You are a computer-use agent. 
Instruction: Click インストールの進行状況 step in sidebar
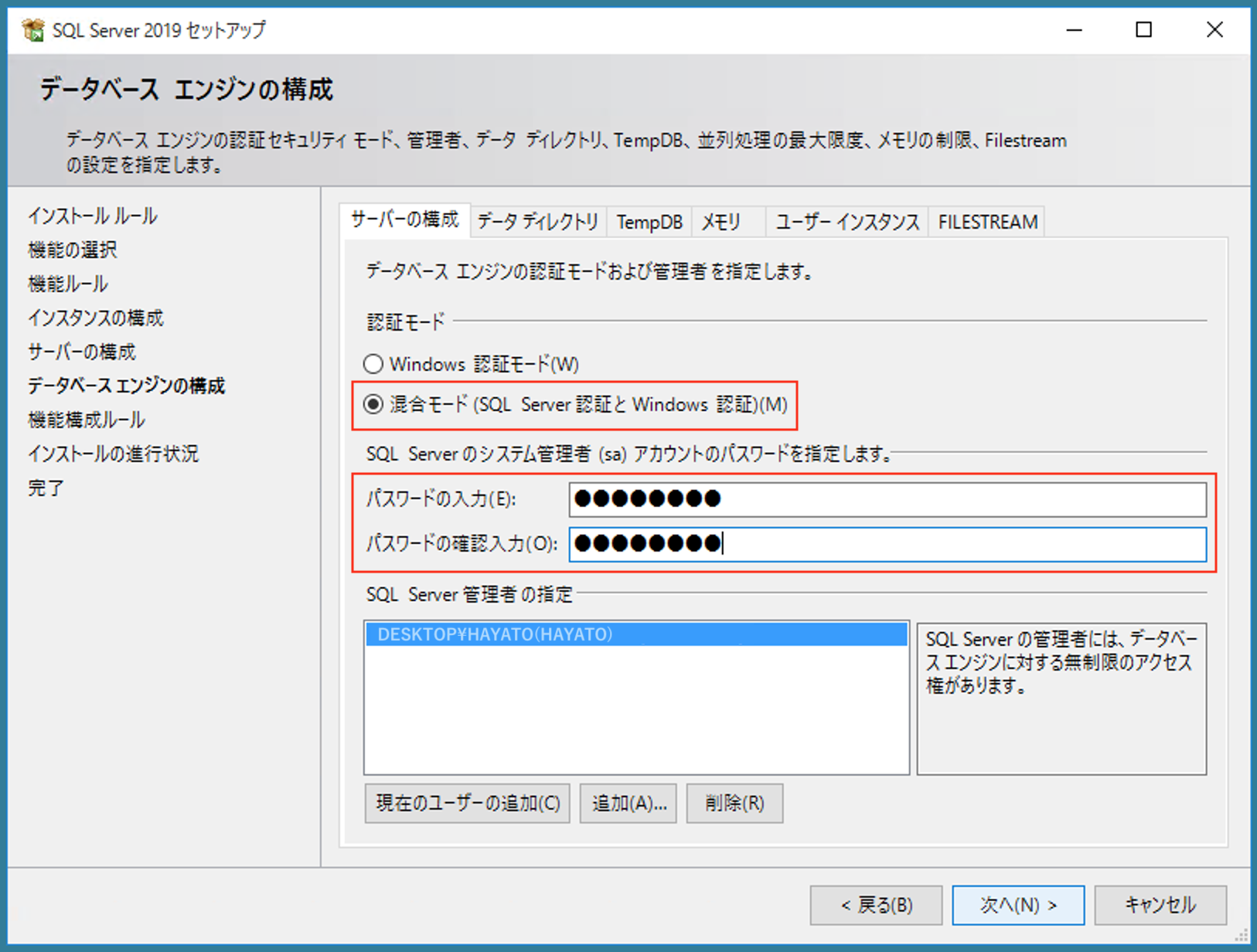click(114, 454)
